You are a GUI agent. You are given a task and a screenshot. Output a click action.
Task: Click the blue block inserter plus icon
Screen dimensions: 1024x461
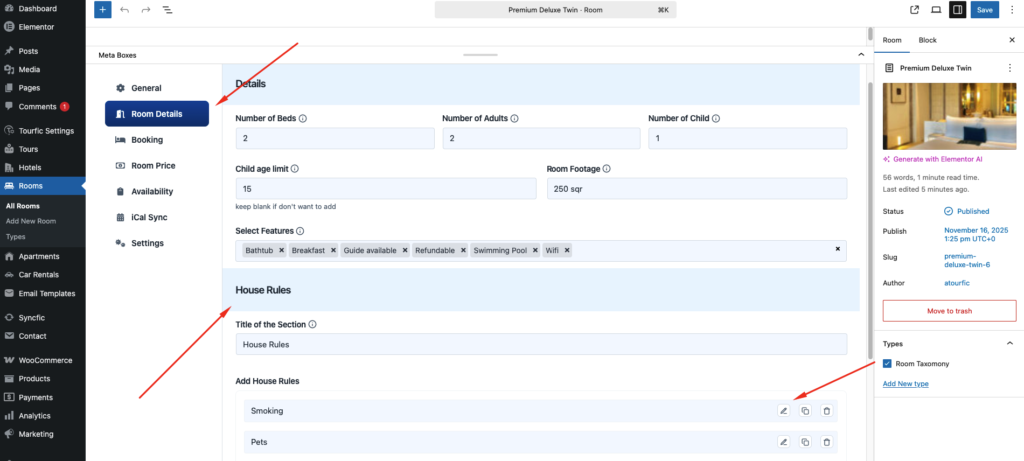click(103, 10)
